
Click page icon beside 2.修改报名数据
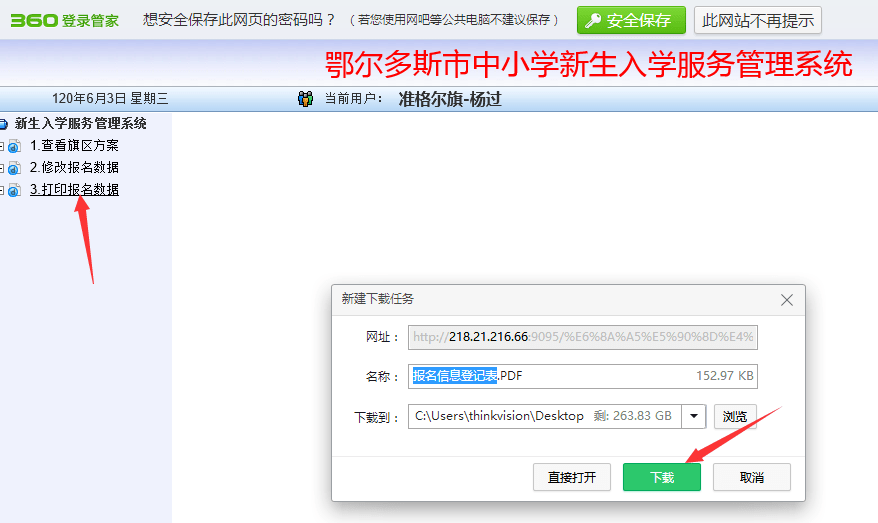click(x=15, y=168)
